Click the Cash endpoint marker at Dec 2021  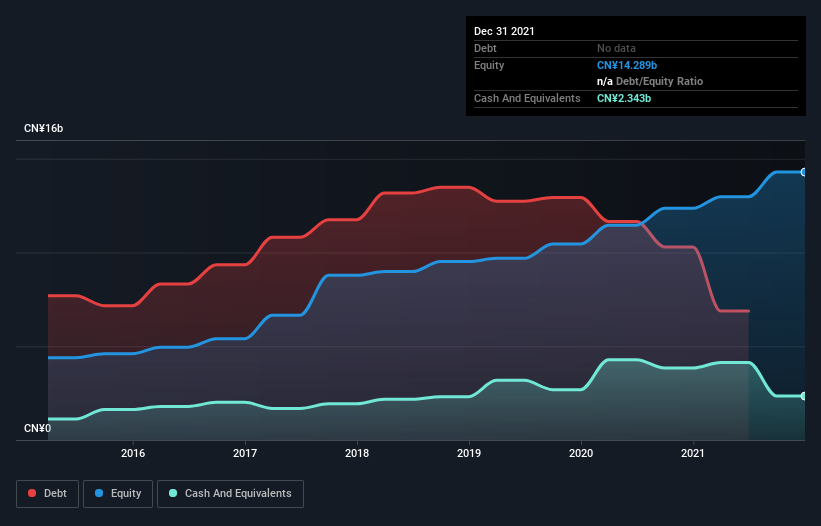(804, 396)
